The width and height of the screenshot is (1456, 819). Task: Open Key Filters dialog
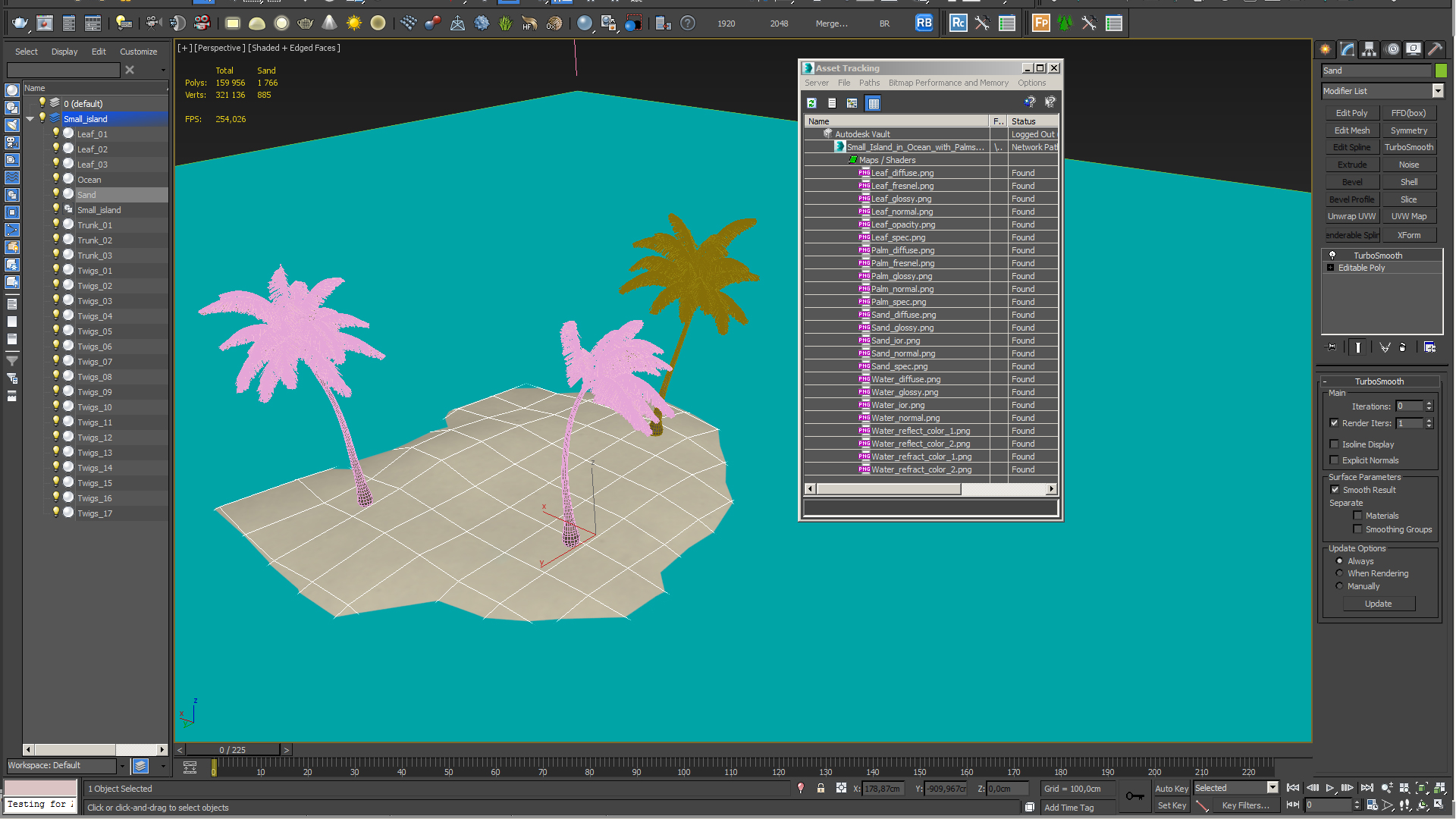point(1246,805)
